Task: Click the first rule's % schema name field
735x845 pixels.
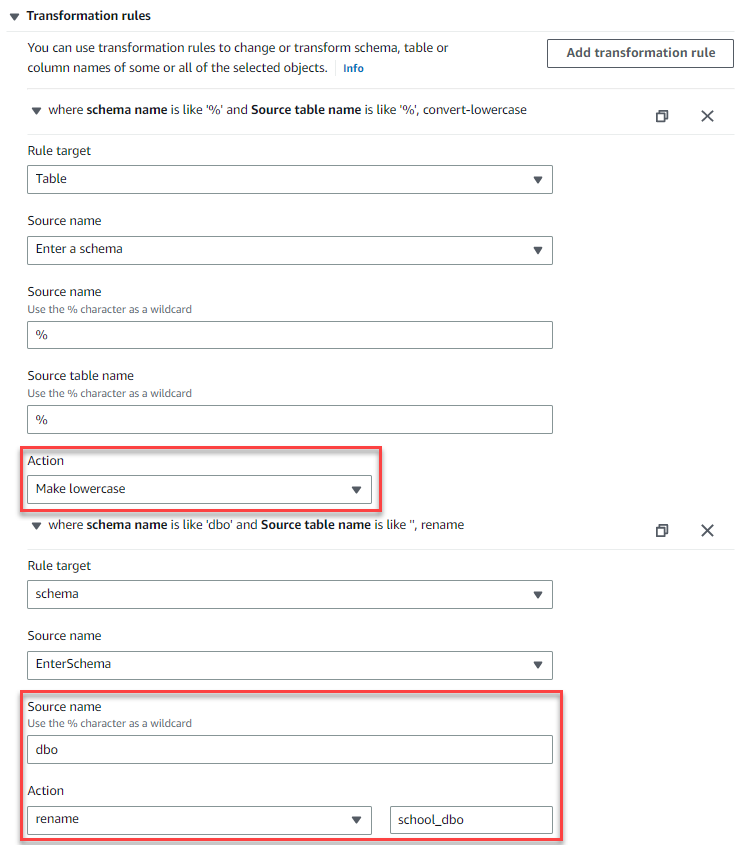Action: pyautogui.click(x=289, y=335)
